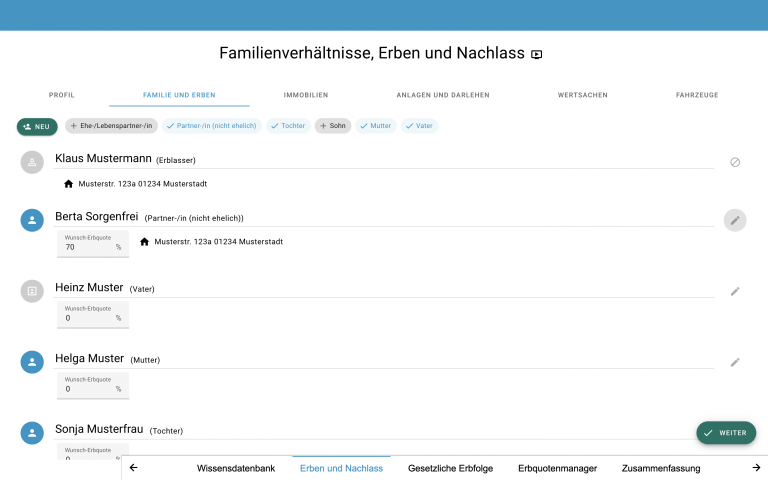
Task: Toggle the Tochter chip
Action: tap(288, 126)
